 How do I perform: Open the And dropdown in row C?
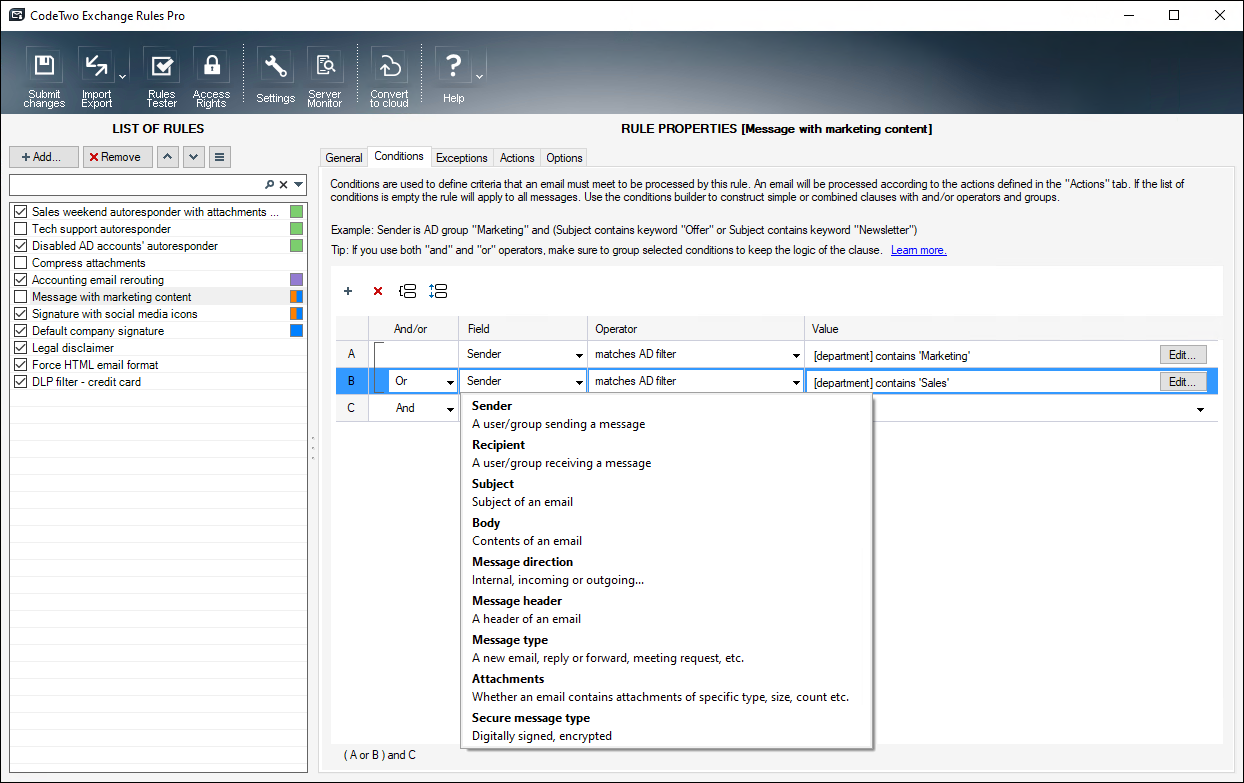(x=450, y=409)
